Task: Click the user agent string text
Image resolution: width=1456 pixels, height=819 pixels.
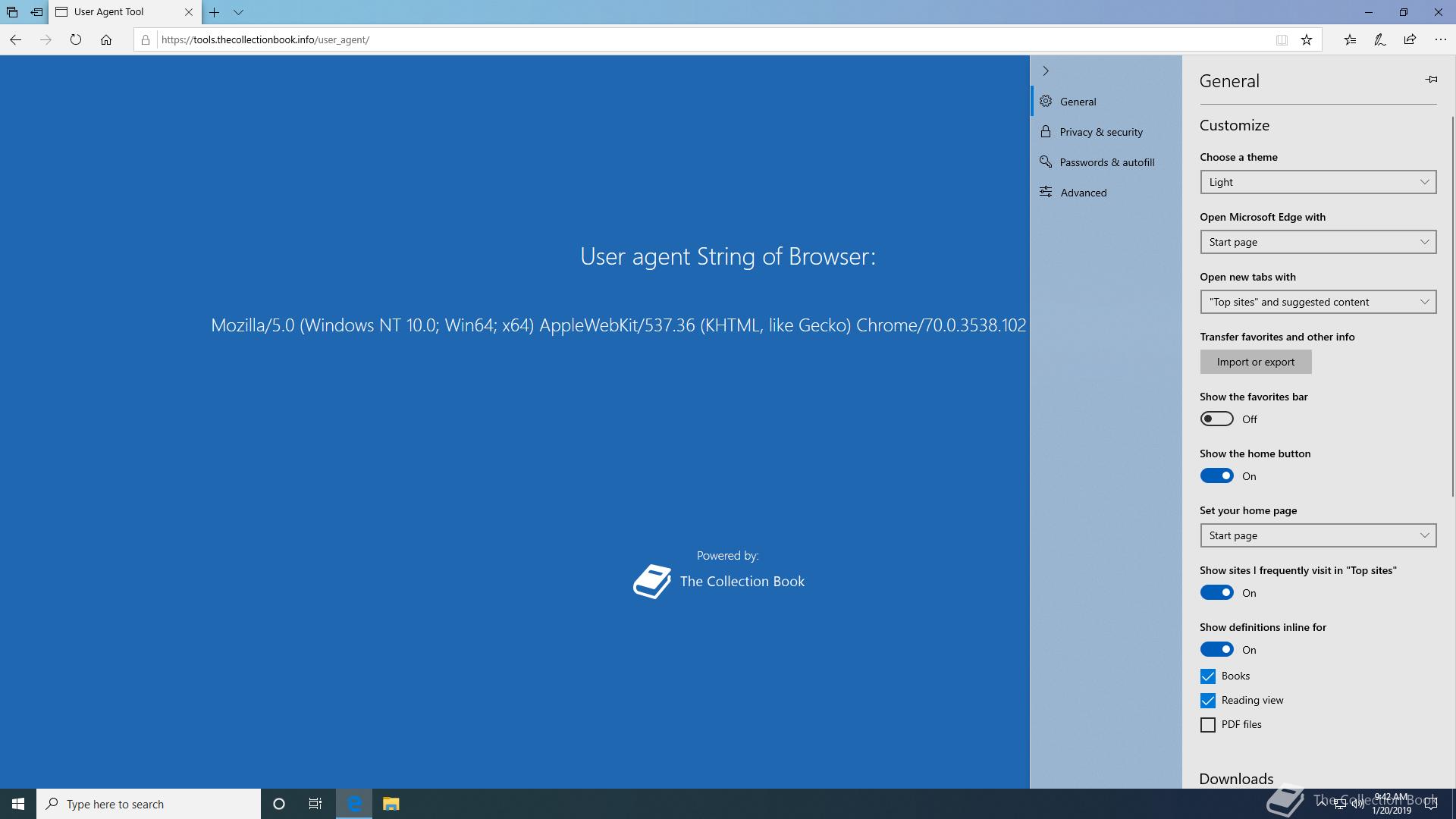Action: coord(618,325)
